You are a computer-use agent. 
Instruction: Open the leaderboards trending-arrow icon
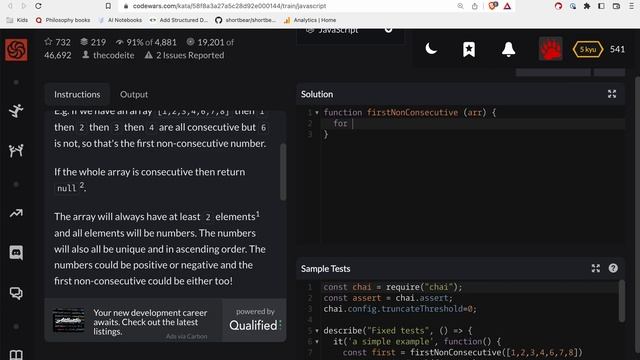[x=16, y=213]
